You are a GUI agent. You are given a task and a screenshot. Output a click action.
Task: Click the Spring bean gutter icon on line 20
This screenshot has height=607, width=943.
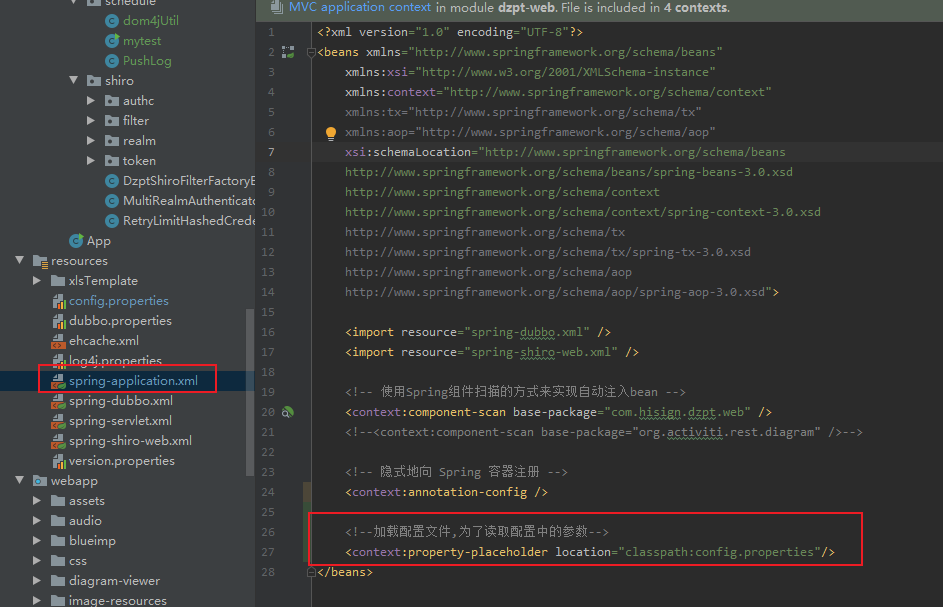[x=286, y=412]
